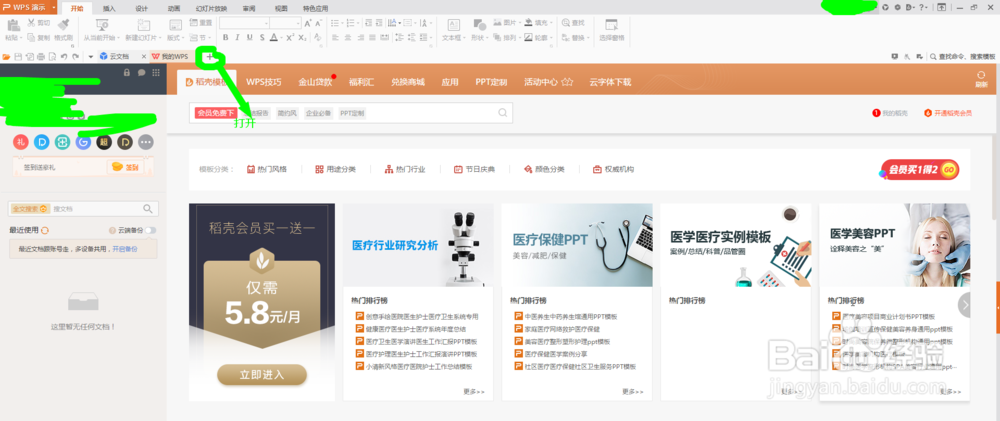Select the WPS技巧 navigation tab

pyautogui.click(x=263, y=82)
